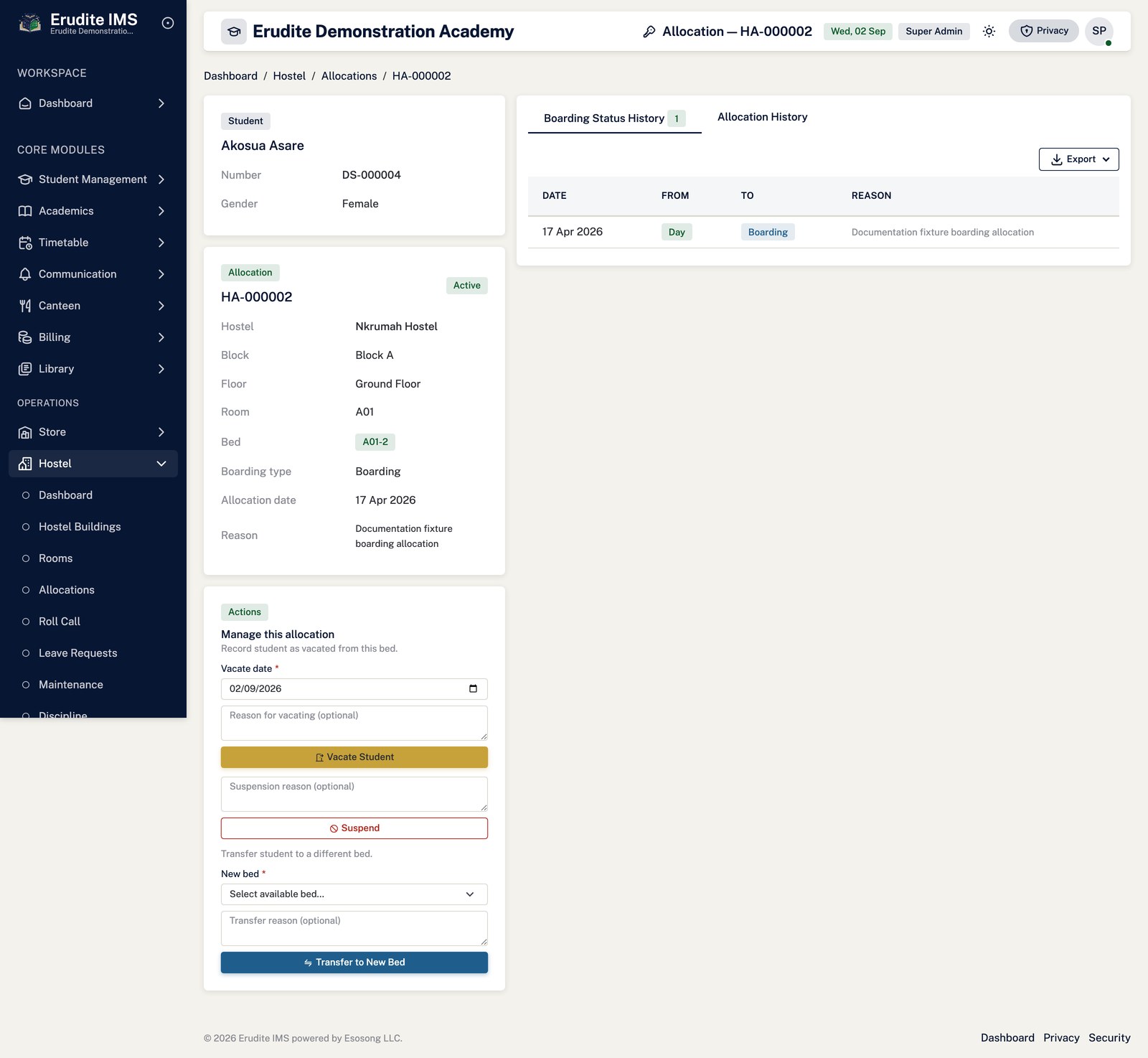Screen dimensions: 1148x1058
Task: Click the Library icon in sidebar
Action: pos(25,369)
